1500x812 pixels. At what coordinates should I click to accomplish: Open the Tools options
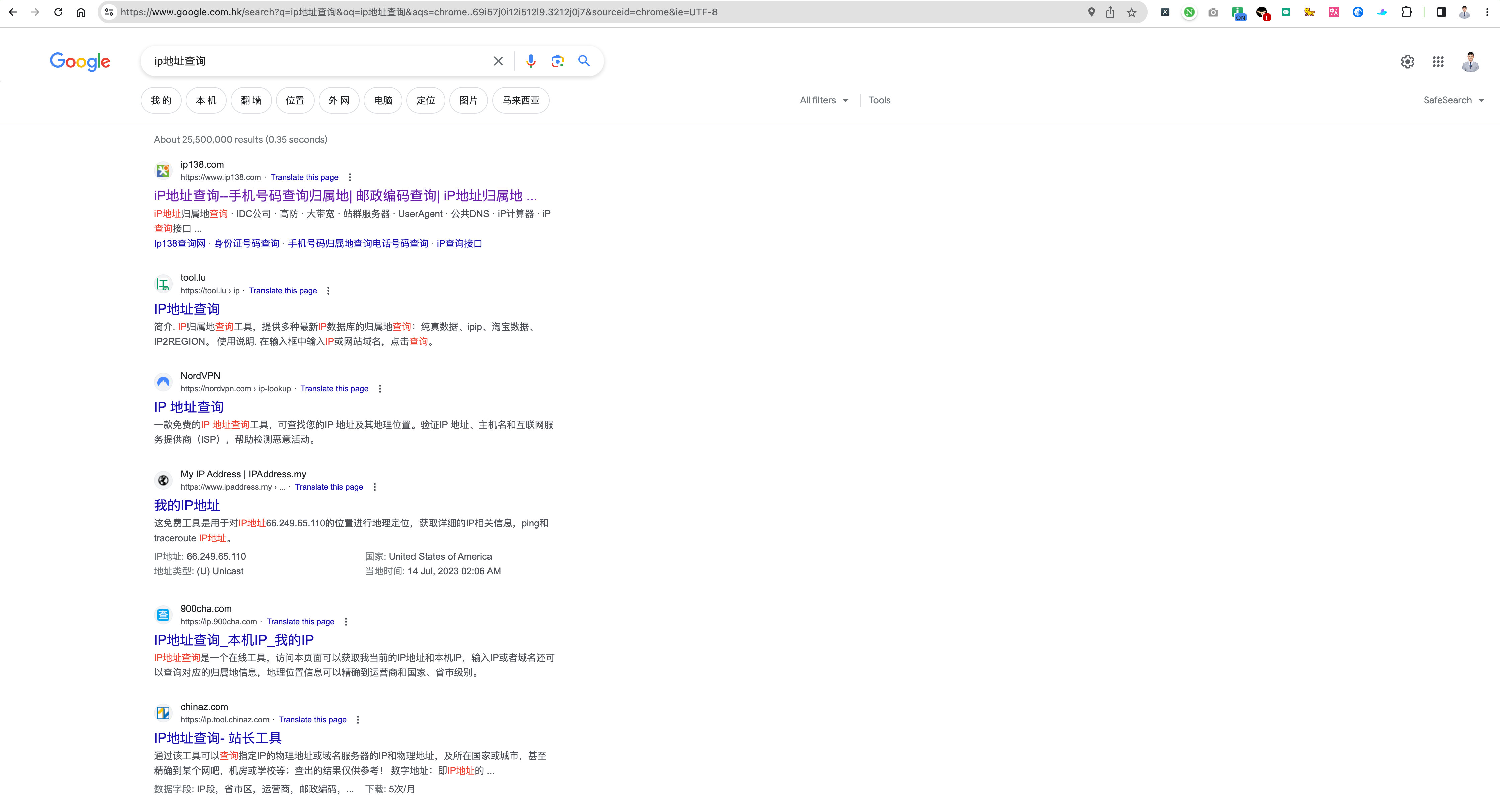coord(879,101)
